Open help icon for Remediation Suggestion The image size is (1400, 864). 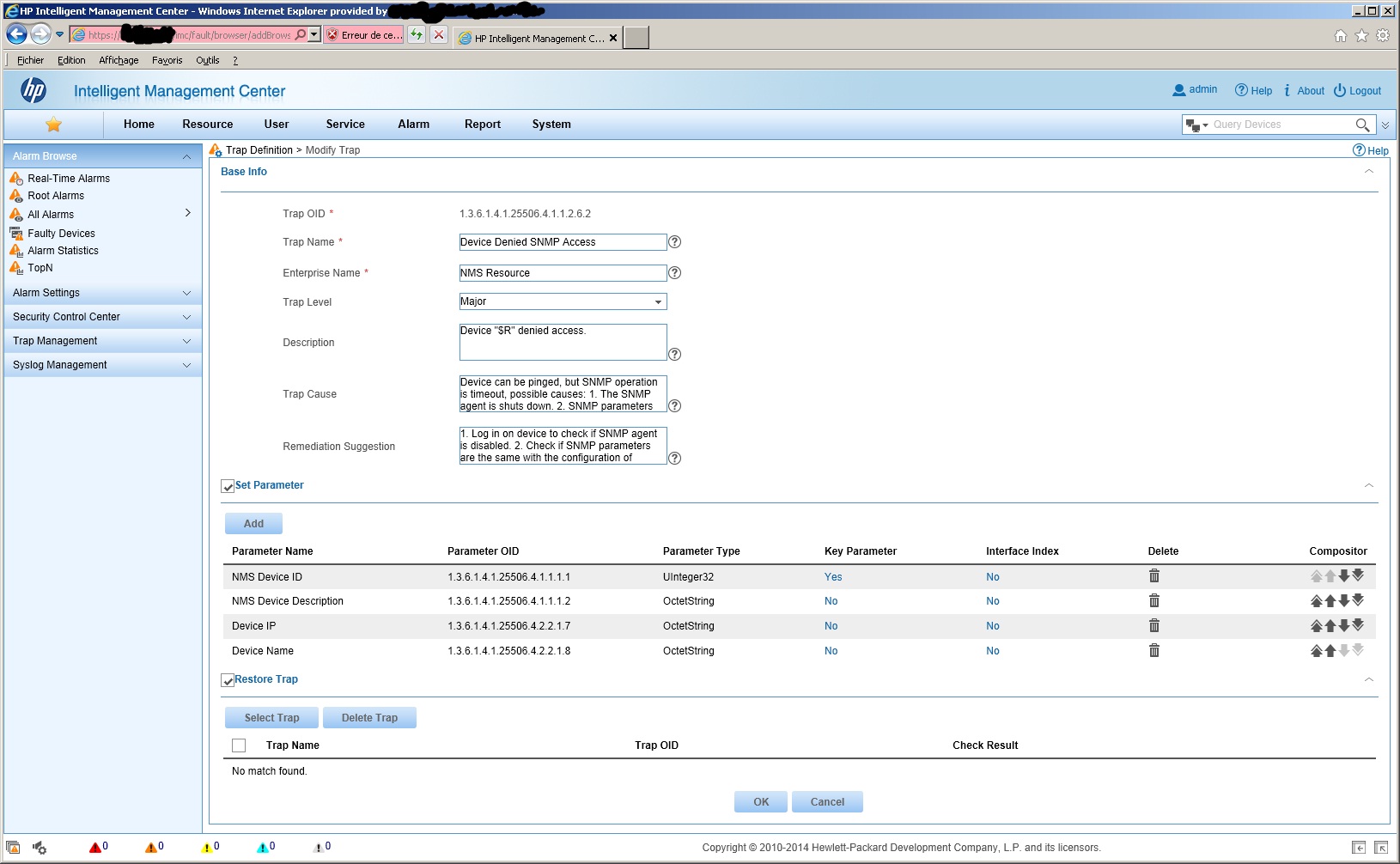click(675, 459)
